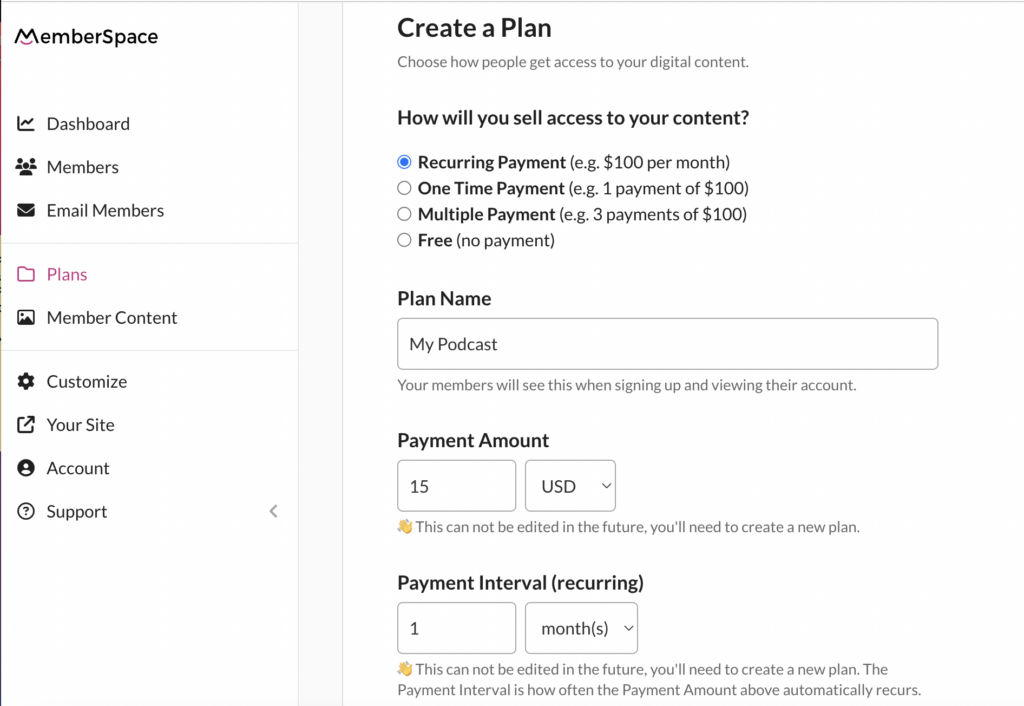Click the MemberSpace logo

[x=85, y=36]
